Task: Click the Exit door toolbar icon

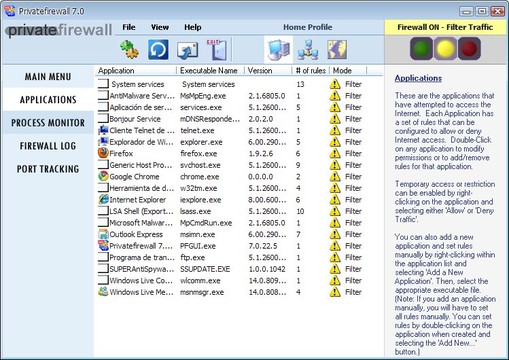Action: pyautogui.click(x=217, y=50)
